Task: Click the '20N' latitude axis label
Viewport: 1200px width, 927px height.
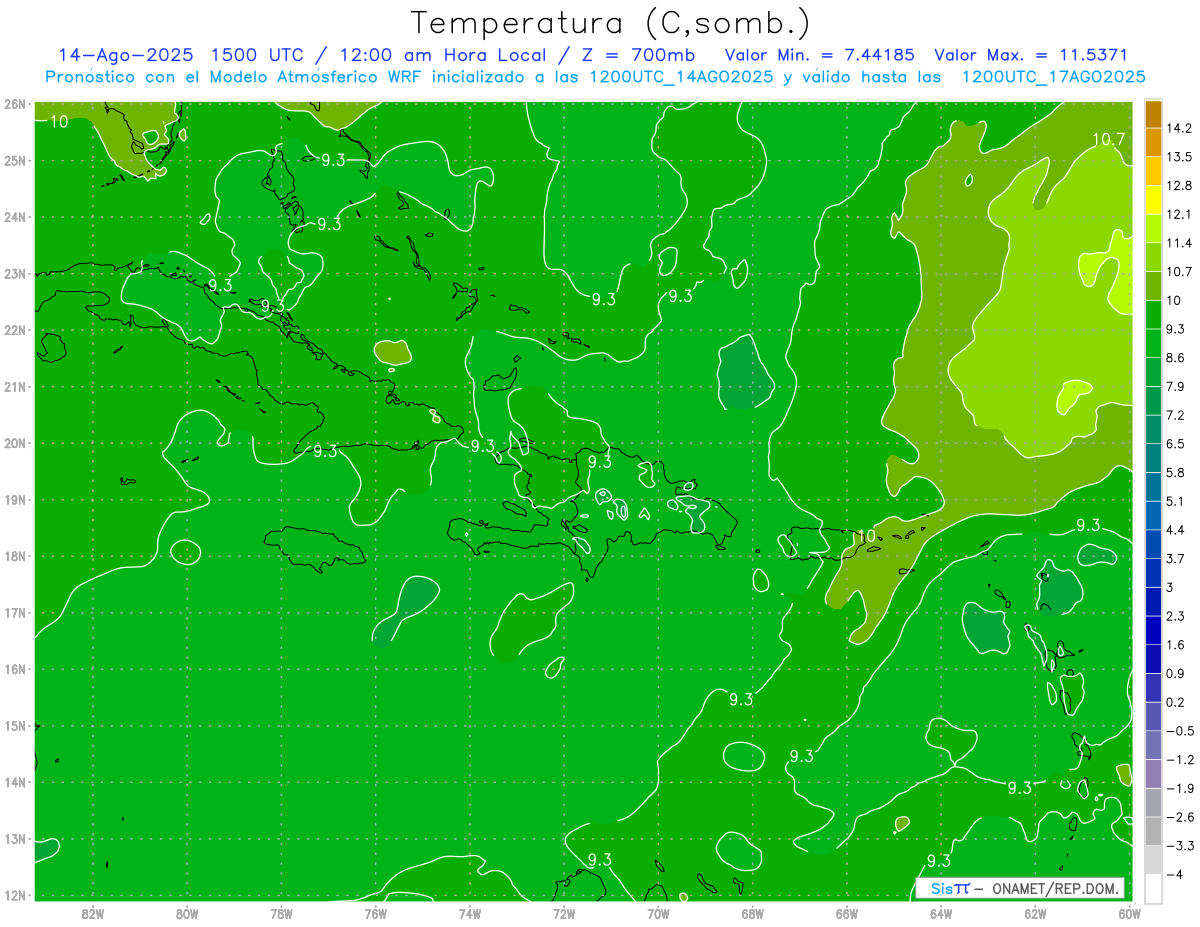Action: (15, 443)
